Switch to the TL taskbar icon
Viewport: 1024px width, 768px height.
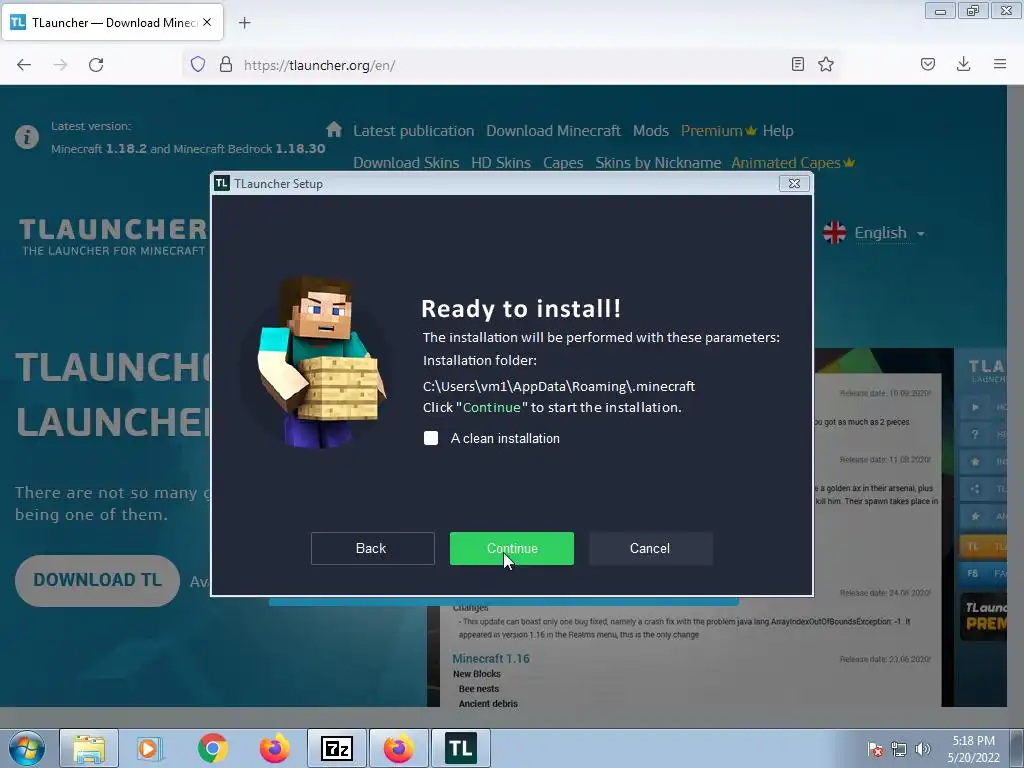[x=461, y=748]
